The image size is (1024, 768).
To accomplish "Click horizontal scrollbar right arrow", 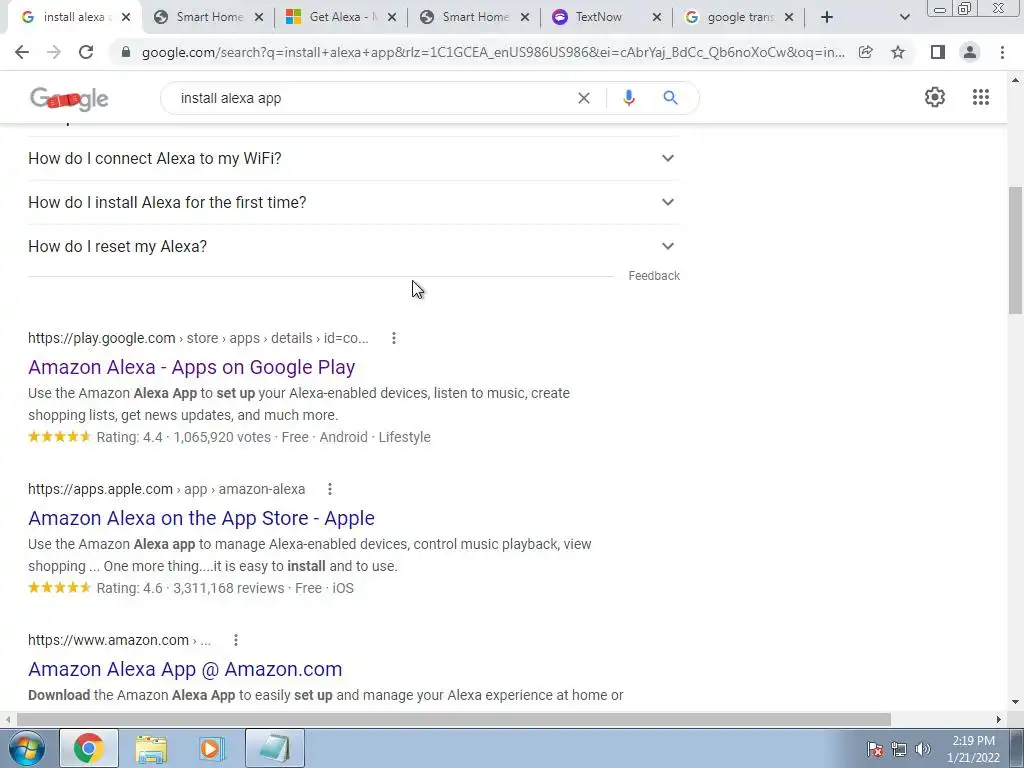I will pos(999,719).
